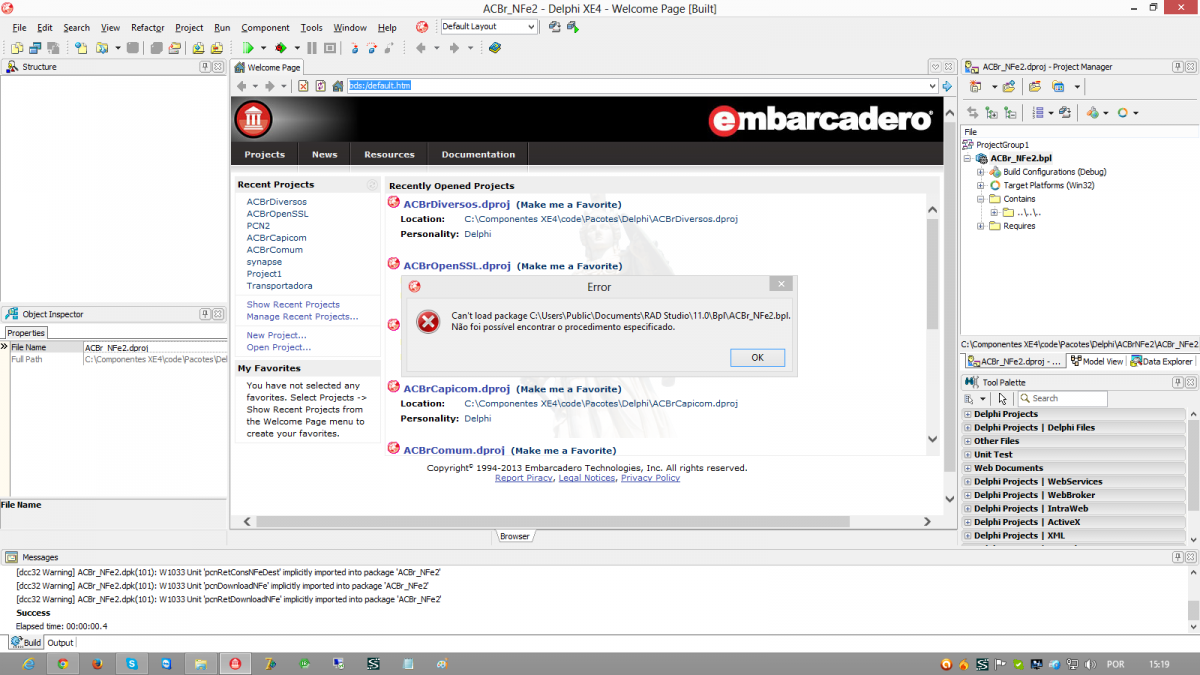Click the Firefox icon on the taskbar

click(97, 664)
